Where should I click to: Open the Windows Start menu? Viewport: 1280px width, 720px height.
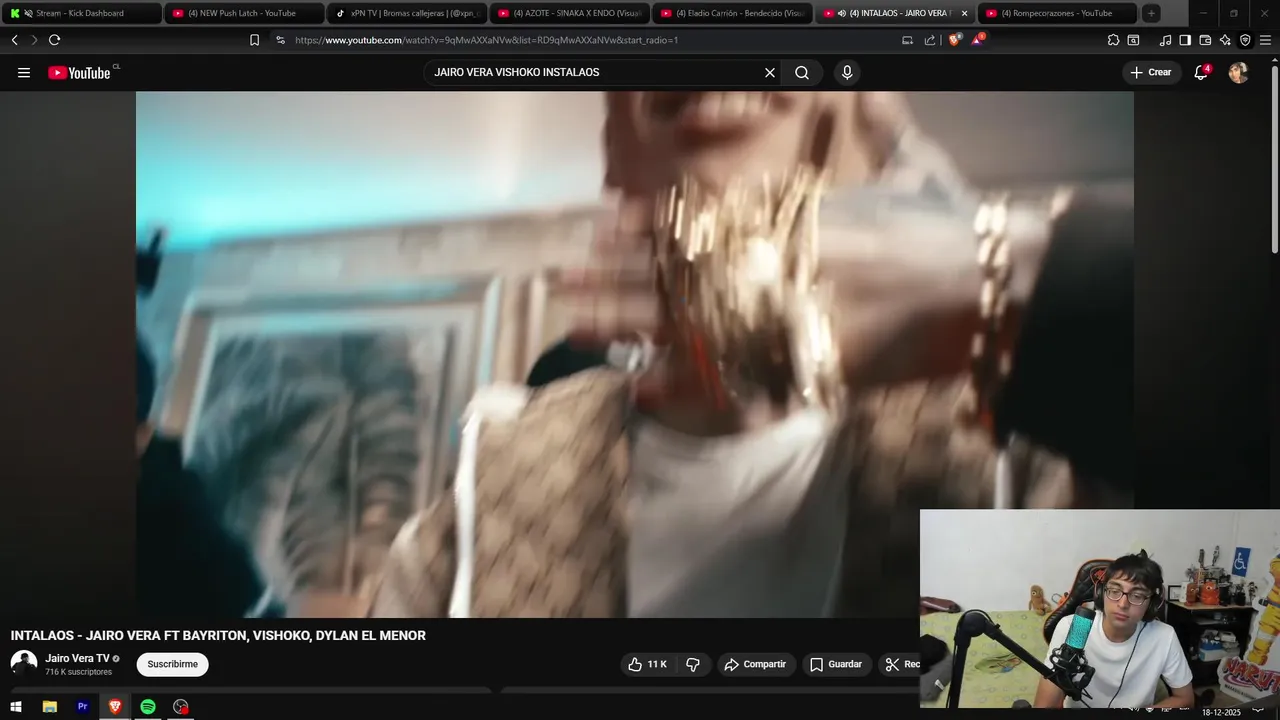[x=15, y=707]
